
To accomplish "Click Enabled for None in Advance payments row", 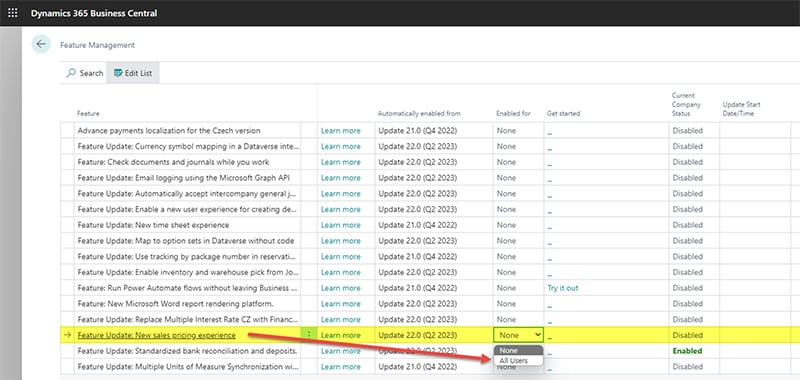I will tap(506, 131).
